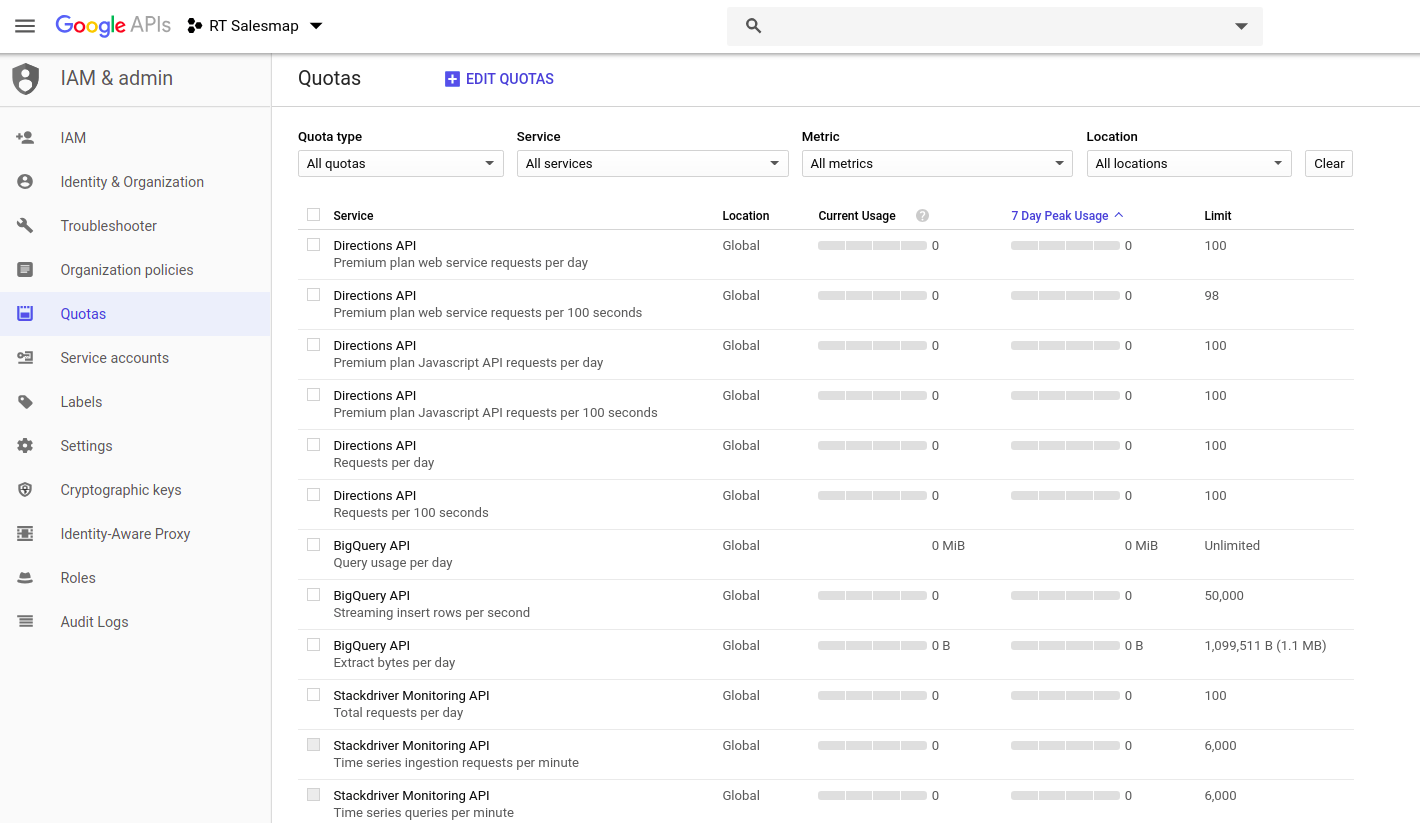Click the IAM add-person icon
The width and height of the screenshot is (1420, 823).
click(x=25, y=138)
